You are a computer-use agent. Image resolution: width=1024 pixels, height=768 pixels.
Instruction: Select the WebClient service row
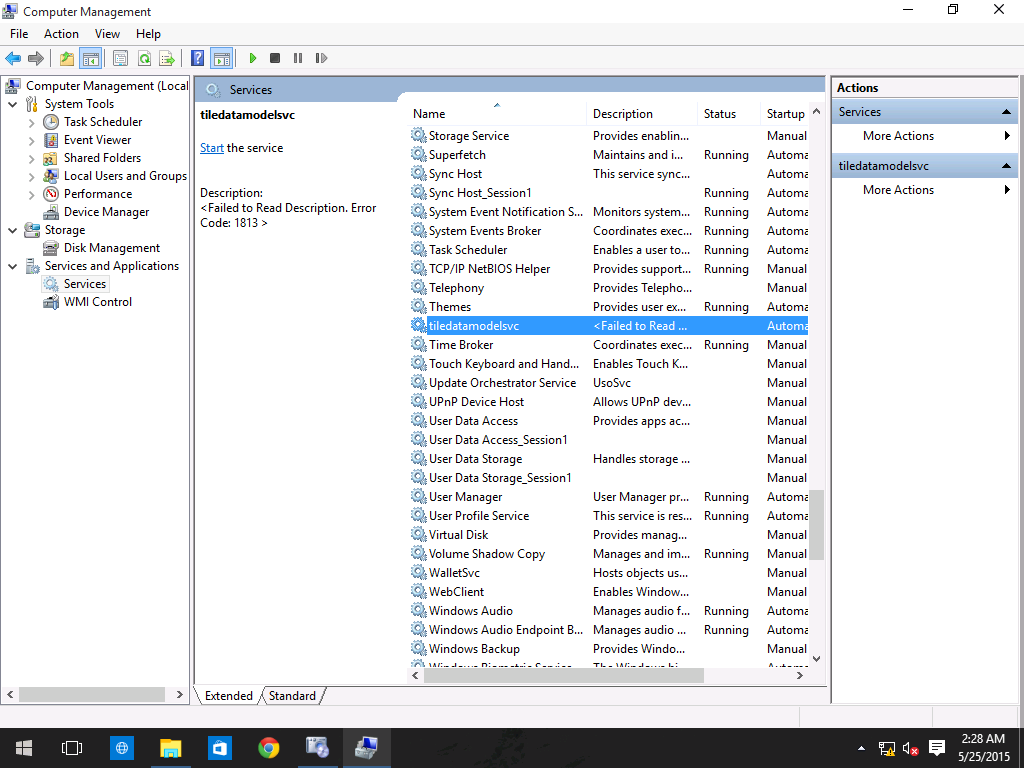[x=609, y=592]
